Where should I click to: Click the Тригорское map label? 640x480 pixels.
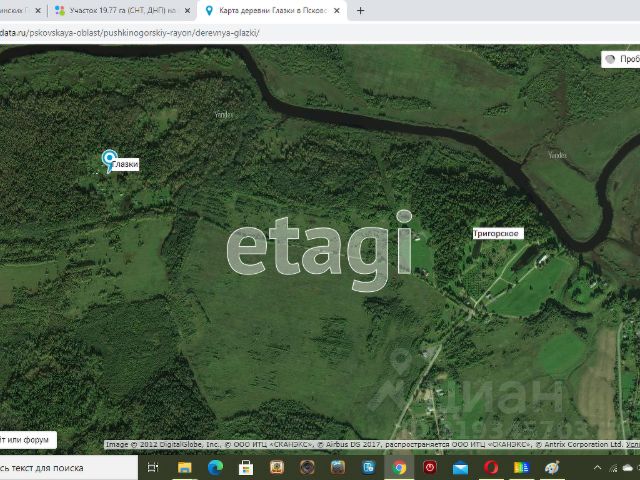click(x=498, y=233)
